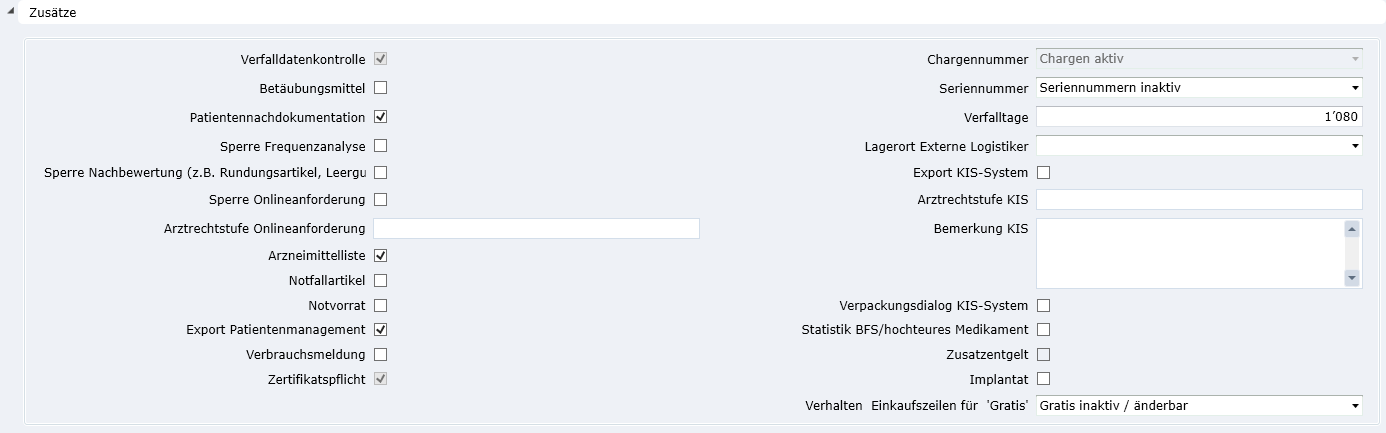Uncheck Patientennachdokumentation checkbox
The height and width of the screenshot is (433, 1386).
[381, 117]
